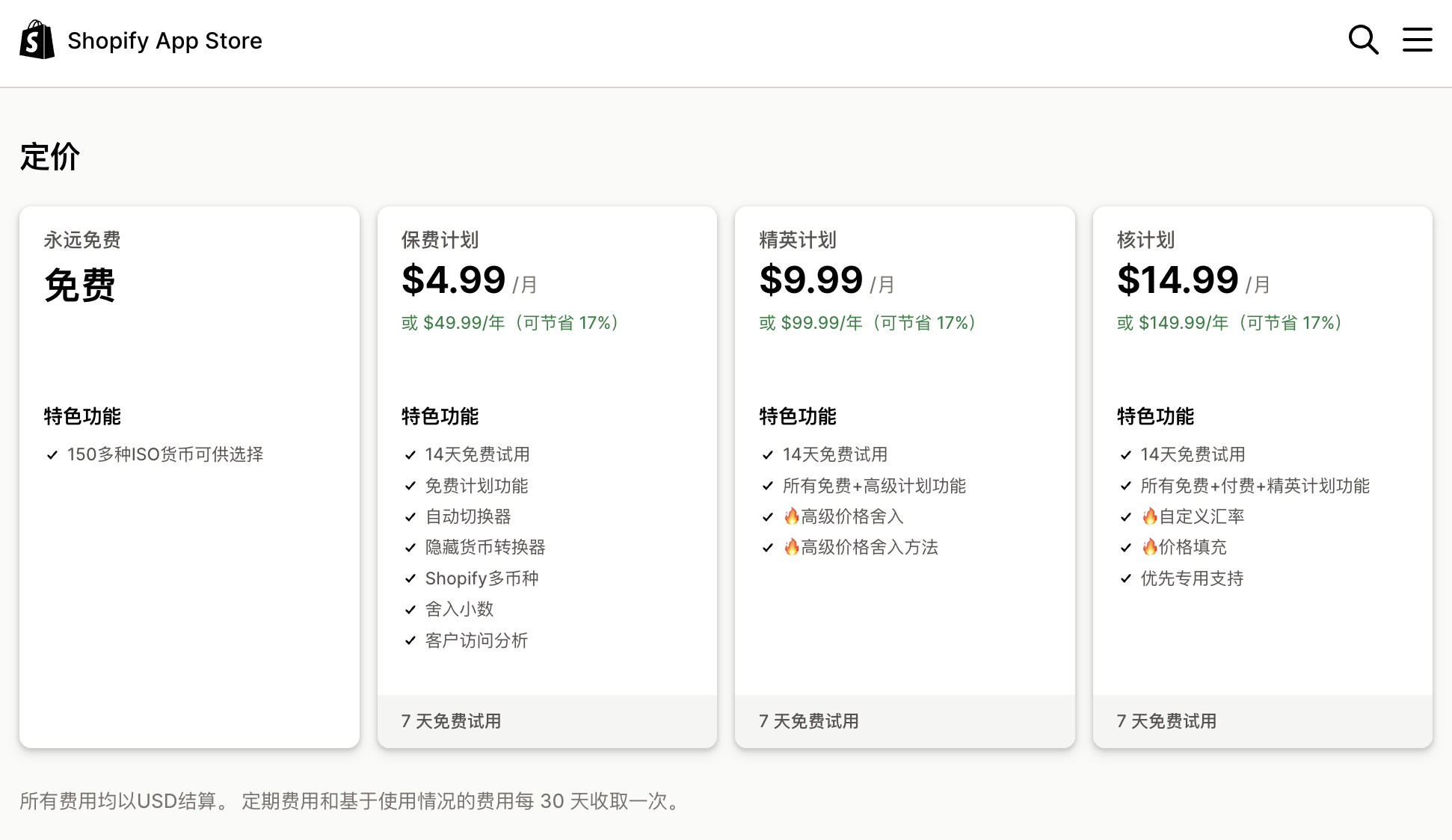Select the 定价 section heading
Screen dimensions: 1452x840
tap(49, 156)
